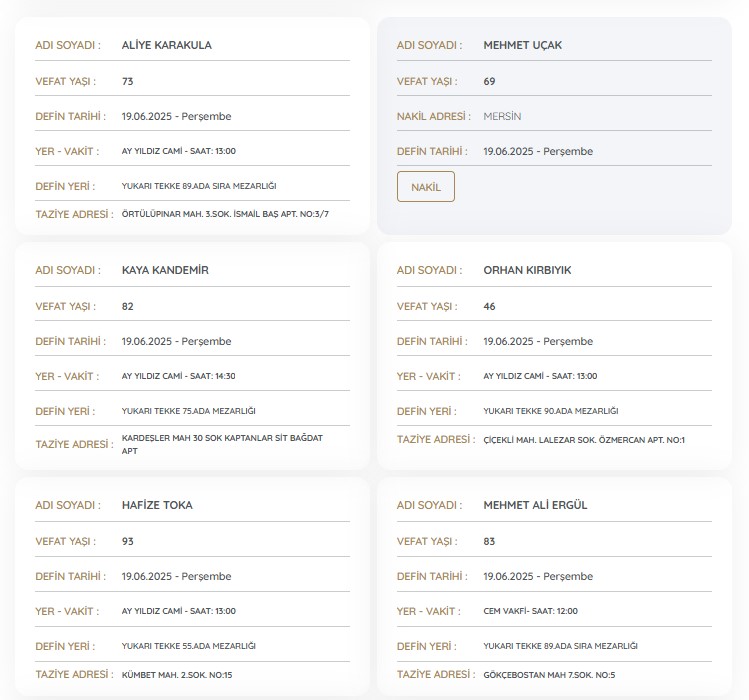749x700 pixels.
Task: Click GÖKÇEBOSTAN MAH 7.SOK. NO:5 address
Action: (x=549, y=676)
